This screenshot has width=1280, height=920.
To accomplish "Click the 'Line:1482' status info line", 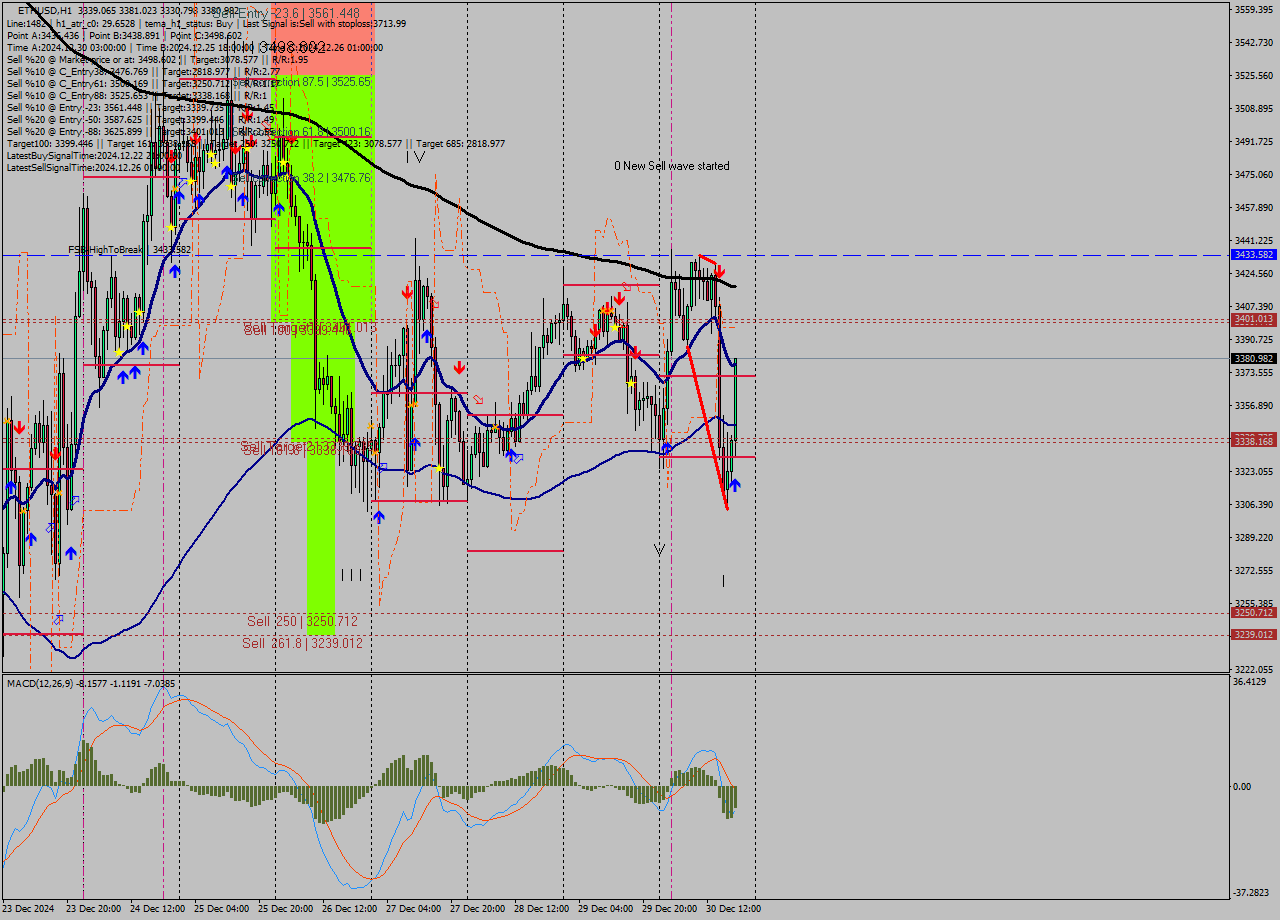I will (206, 23).
